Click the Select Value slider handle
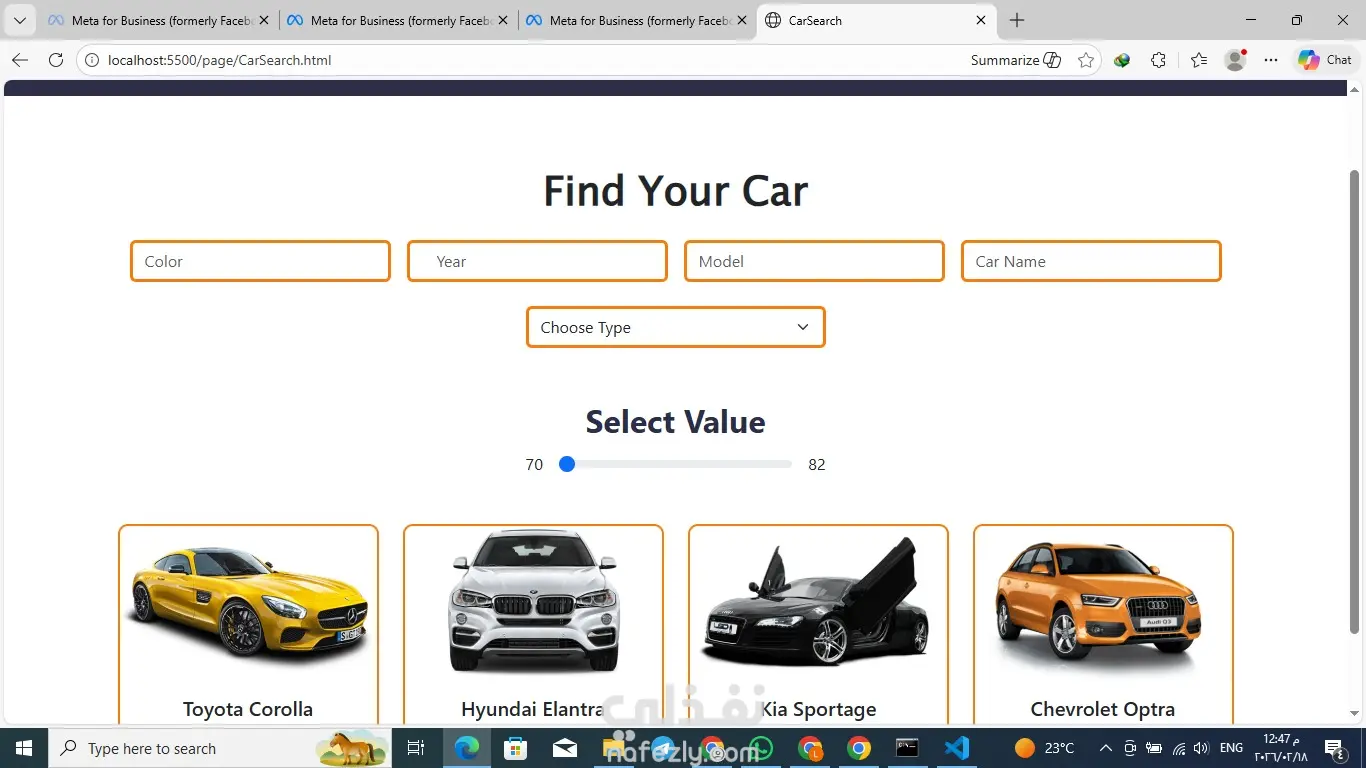The width and height of the screenshot is (1366, 768). [567, 464]
